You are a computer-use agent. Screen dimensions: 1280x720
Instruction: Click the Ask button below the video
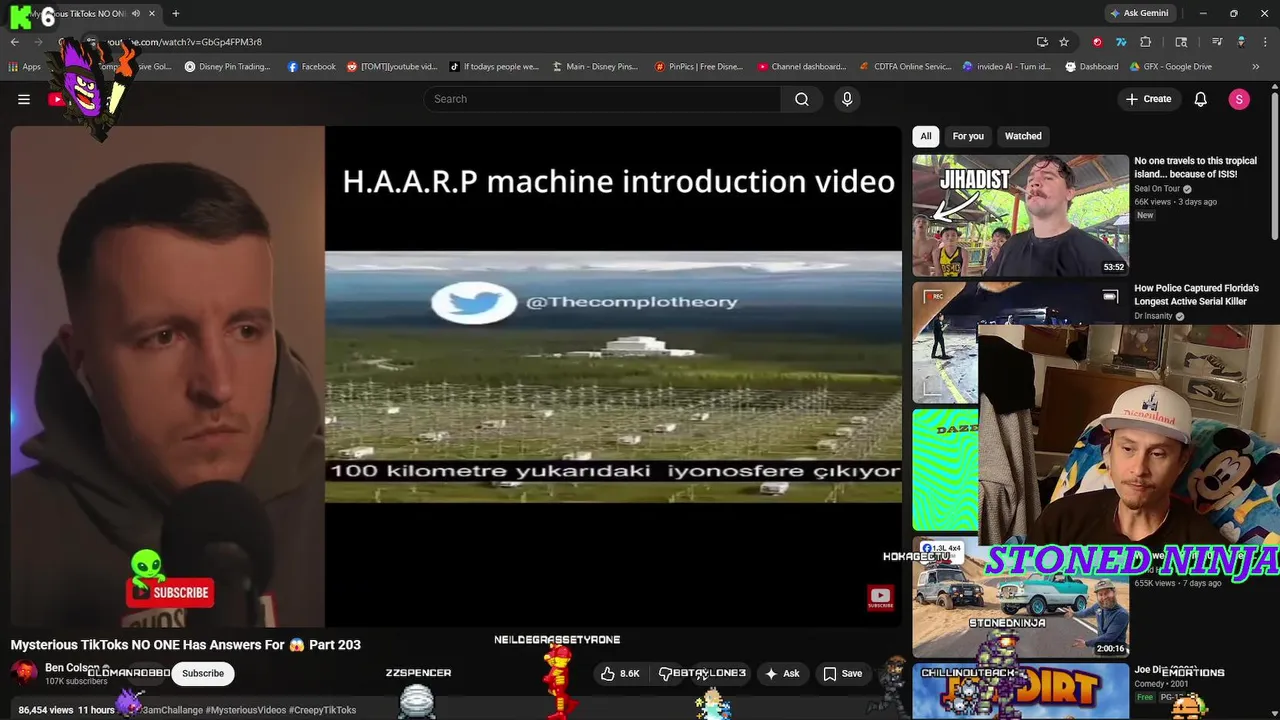pyautogui.click(x=782, y=673)
